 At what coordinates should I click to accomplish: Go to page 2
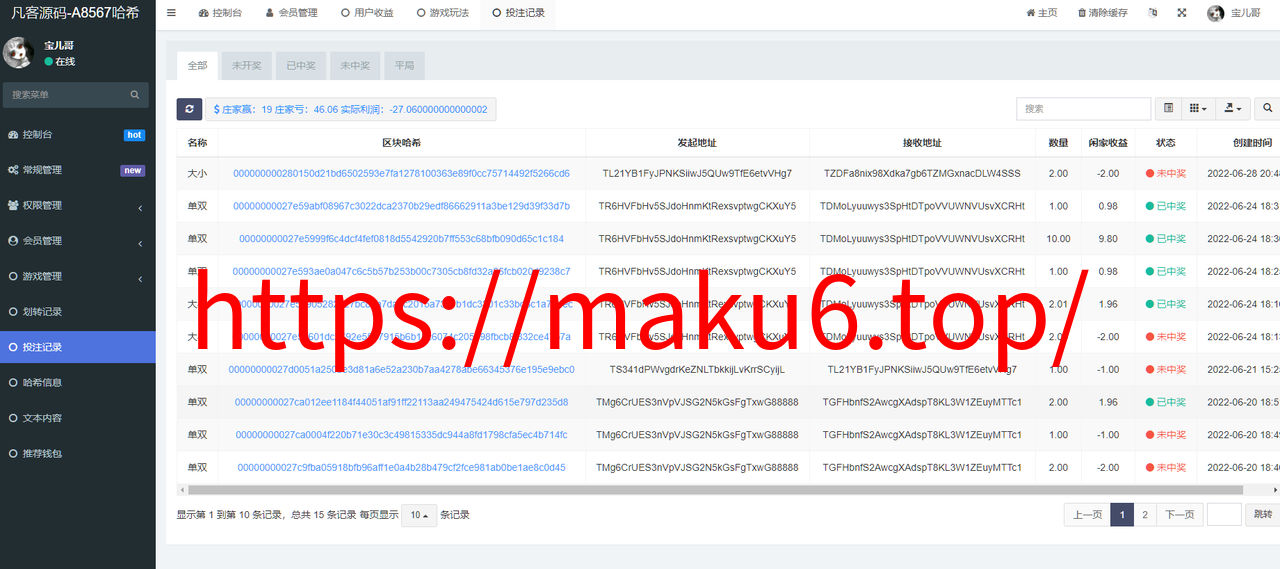click(x=1145, y=515)
